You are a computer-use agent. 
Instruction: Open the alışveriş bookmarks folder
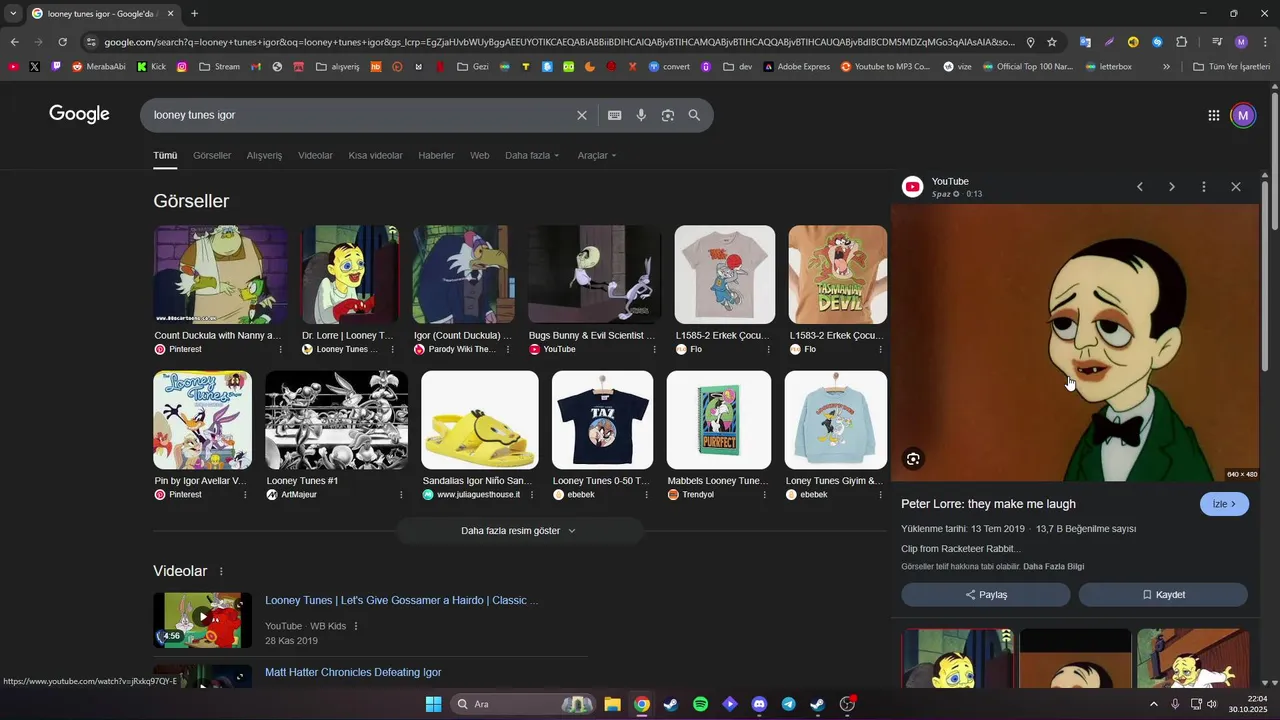340,67
